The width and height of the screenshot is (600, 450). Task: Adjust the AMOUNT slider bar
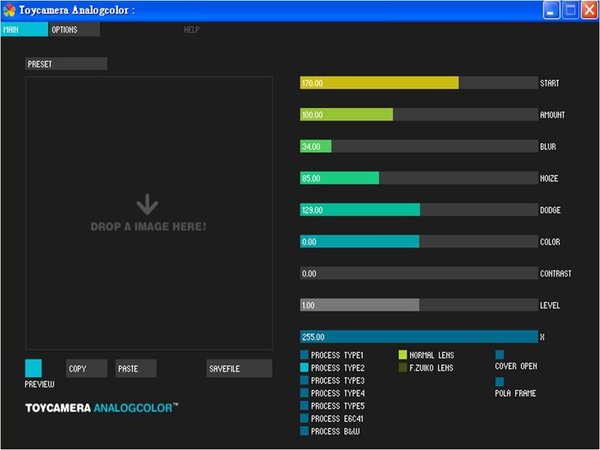[x=419, y=115]
